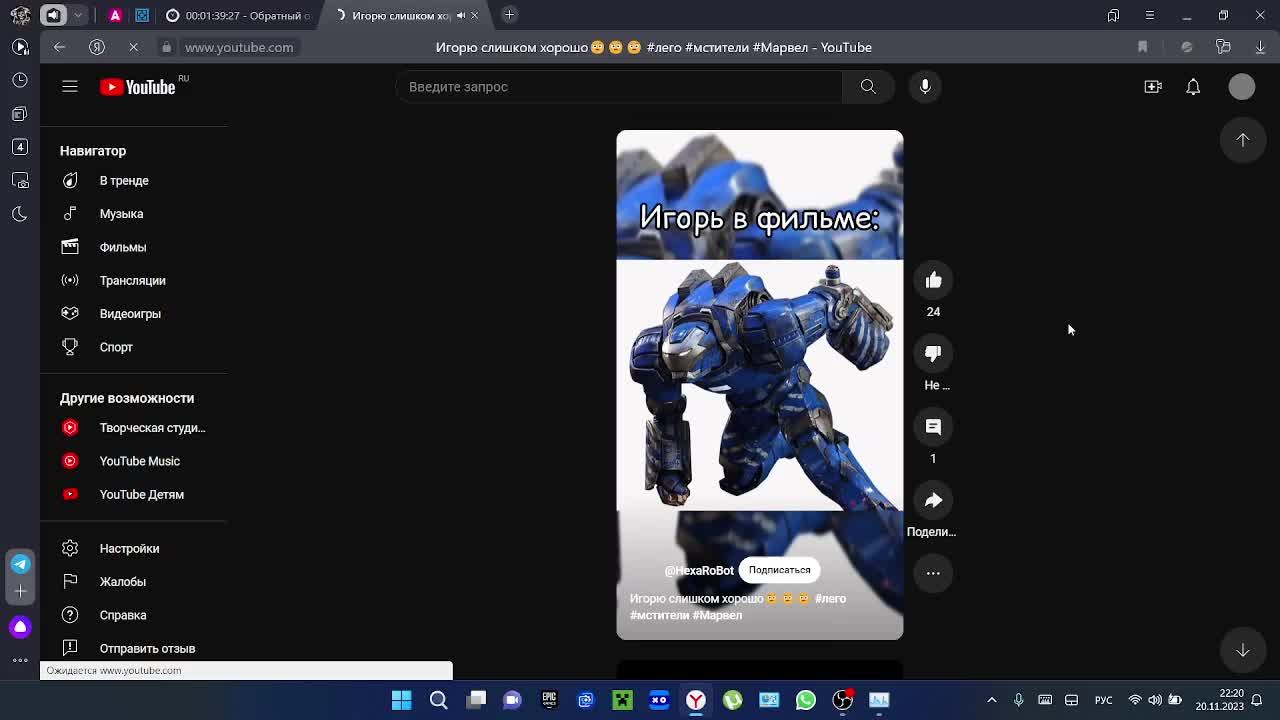
Task: Mute the tab via speaker icon on YouTube tab
Action: tap(461, 15)
